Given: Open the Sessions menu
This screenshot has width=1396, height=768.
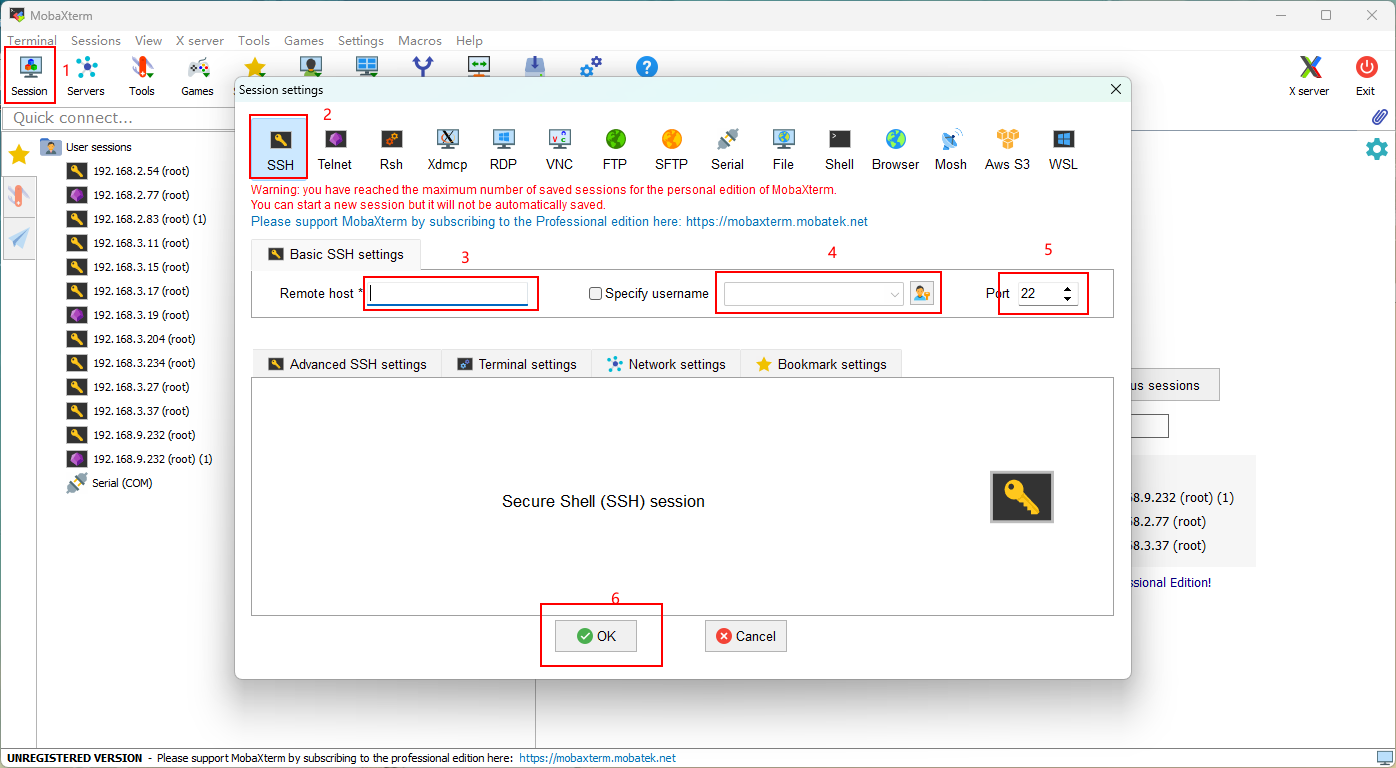Looking at the screenshot, I should (96, 41).
